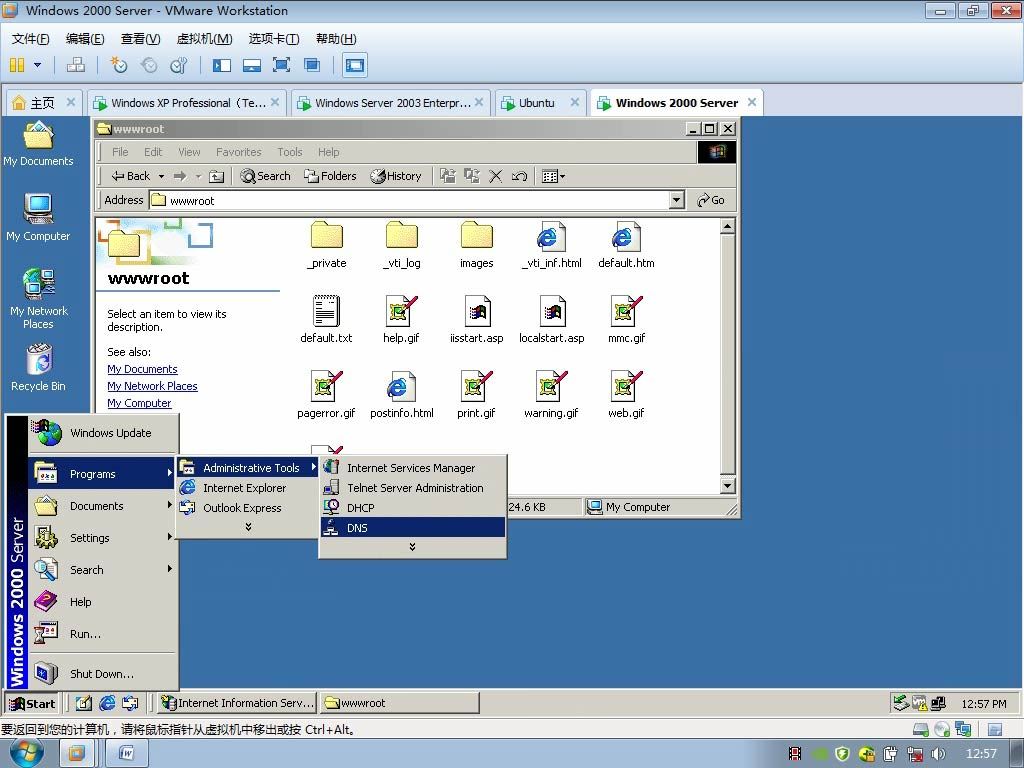Image resolution: width=1024 pixels, height=768 pixels.
Task: Toggle the VMware full screen icon
Action: [x=281, y=65]
